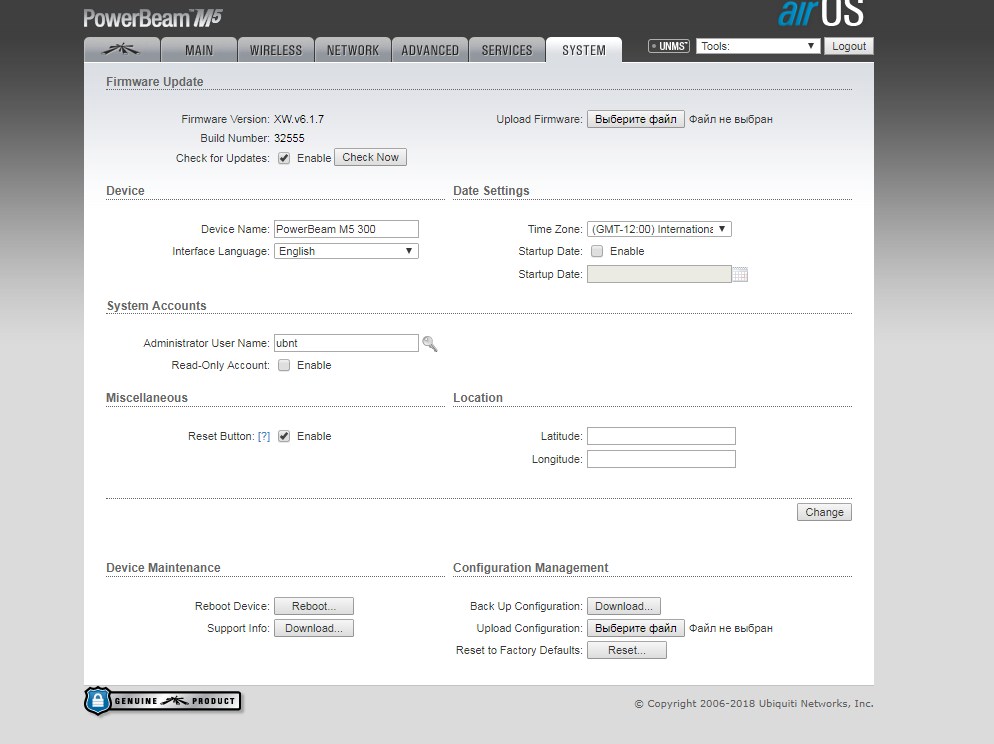The image size is (994, 744).
Task: Click the build number 32555
Action: point(289,138)
